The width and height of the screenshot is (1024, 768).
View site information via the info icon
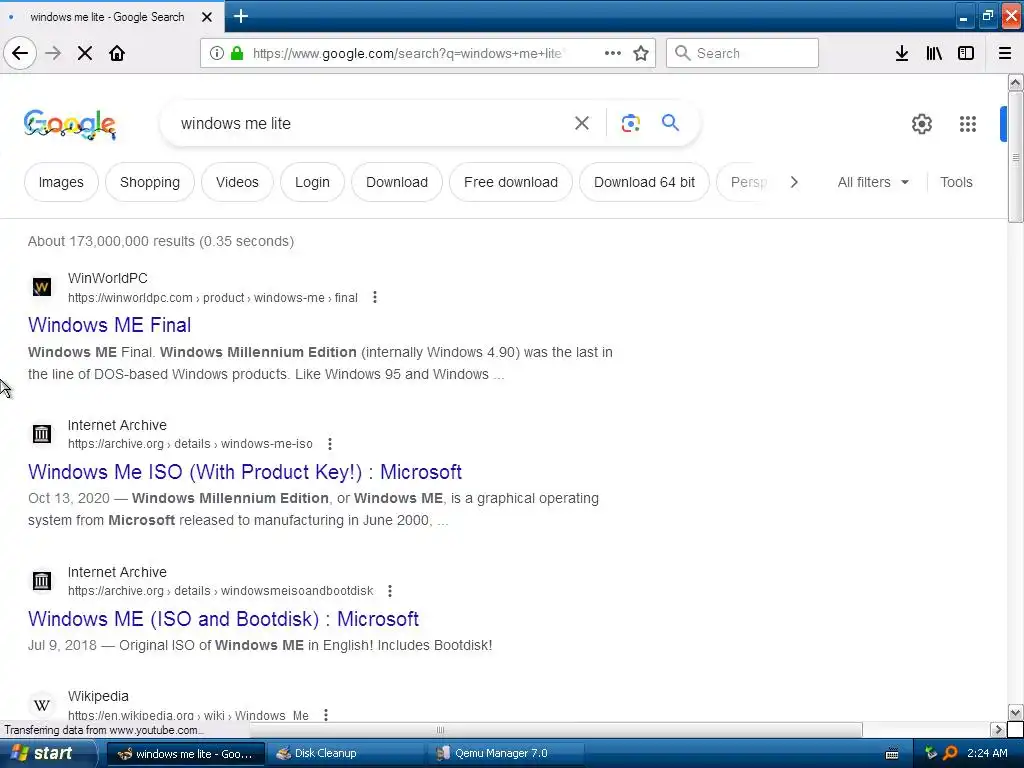[217, 53]
